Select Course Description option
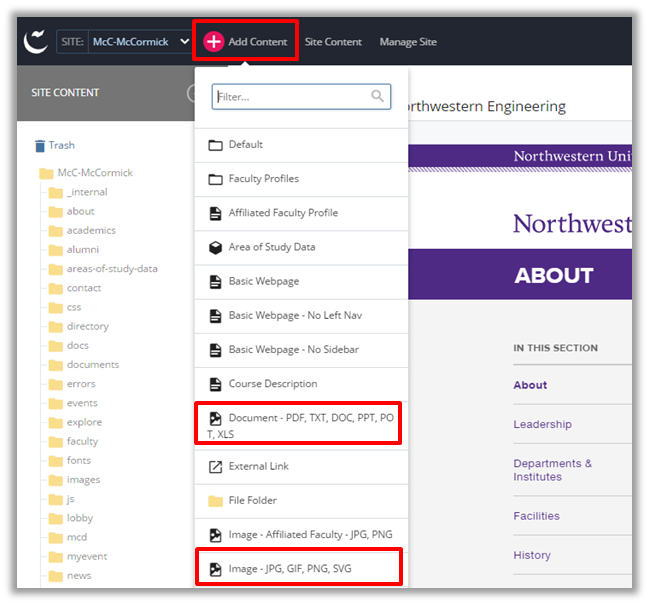 pos(301,384)
